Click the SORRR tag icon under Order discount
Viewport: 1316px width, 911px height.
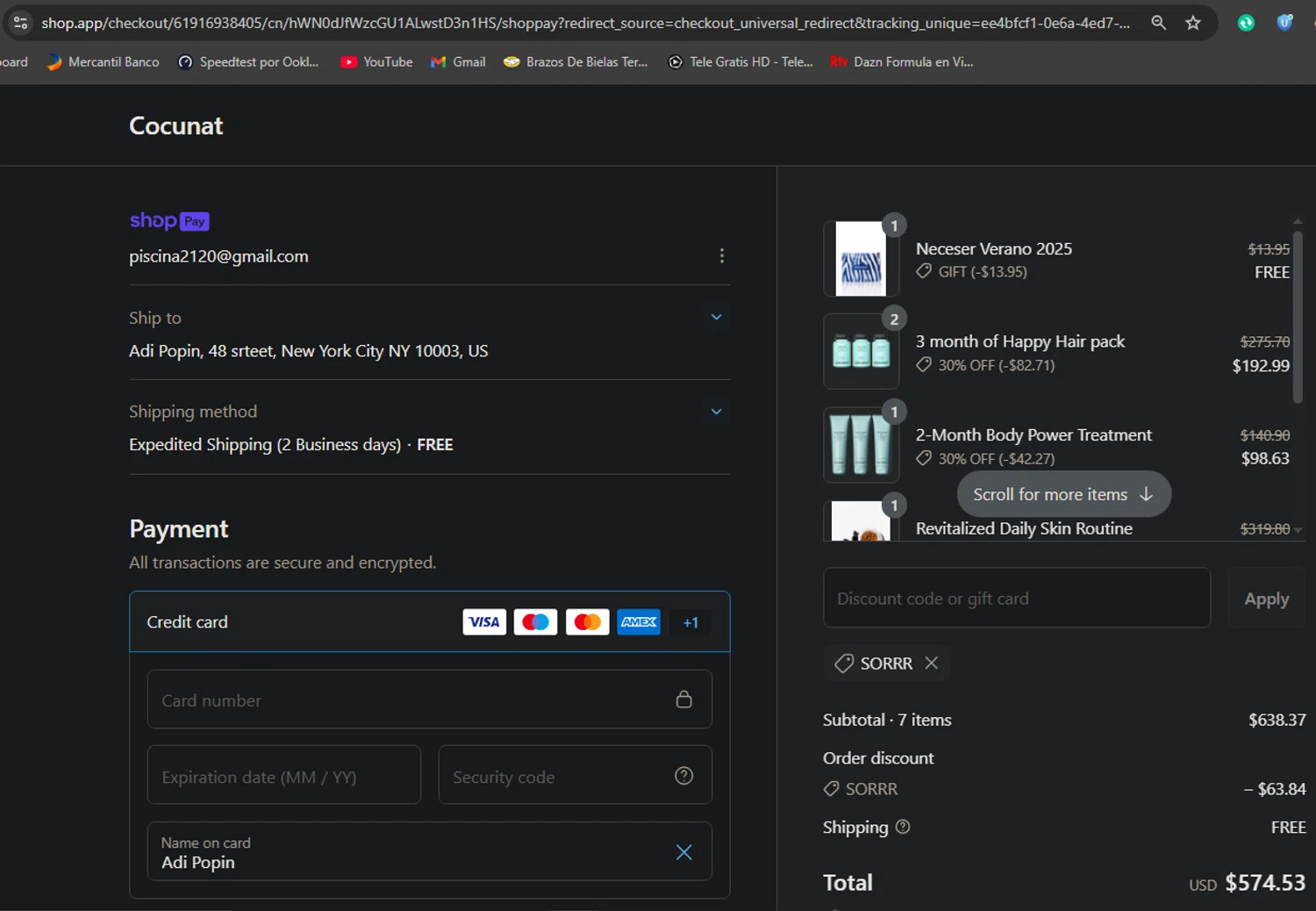click(x=831, y=788)
